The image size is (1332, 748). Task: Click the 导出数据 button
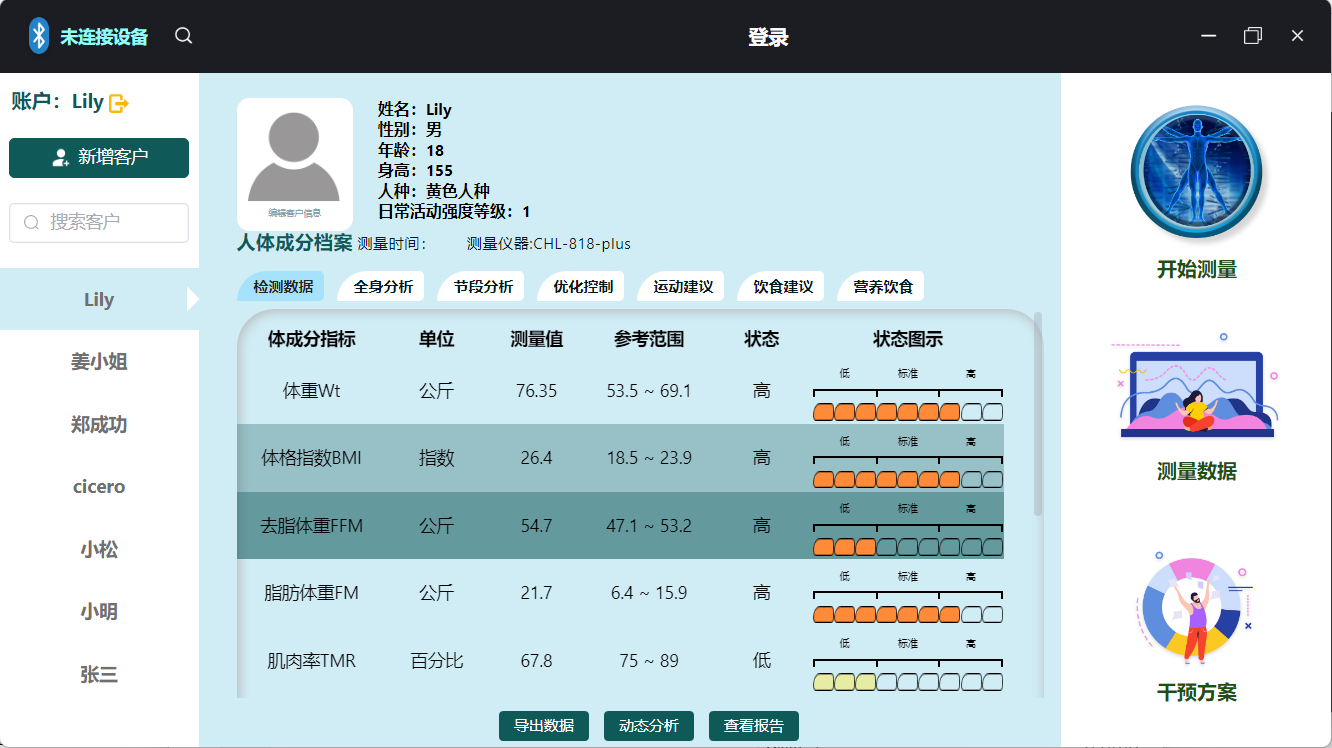coord(544,726)
